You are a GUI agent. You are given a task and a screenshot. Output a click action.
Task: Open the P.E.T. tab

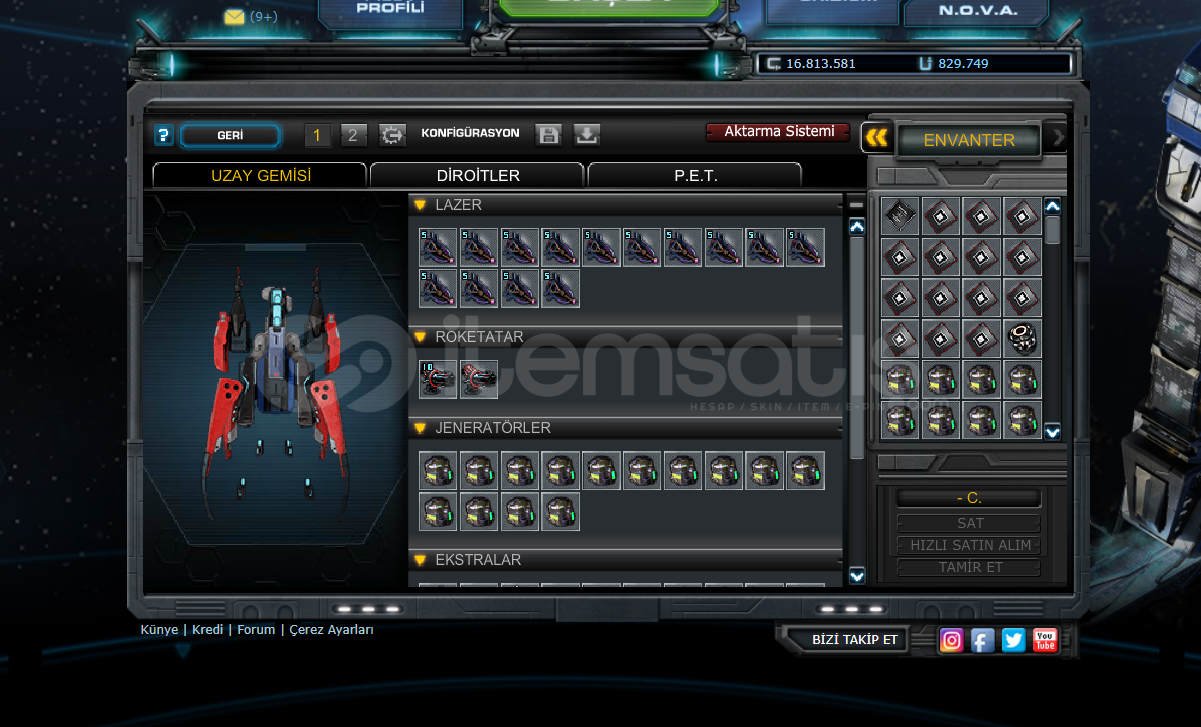click(x=695, y=175)
